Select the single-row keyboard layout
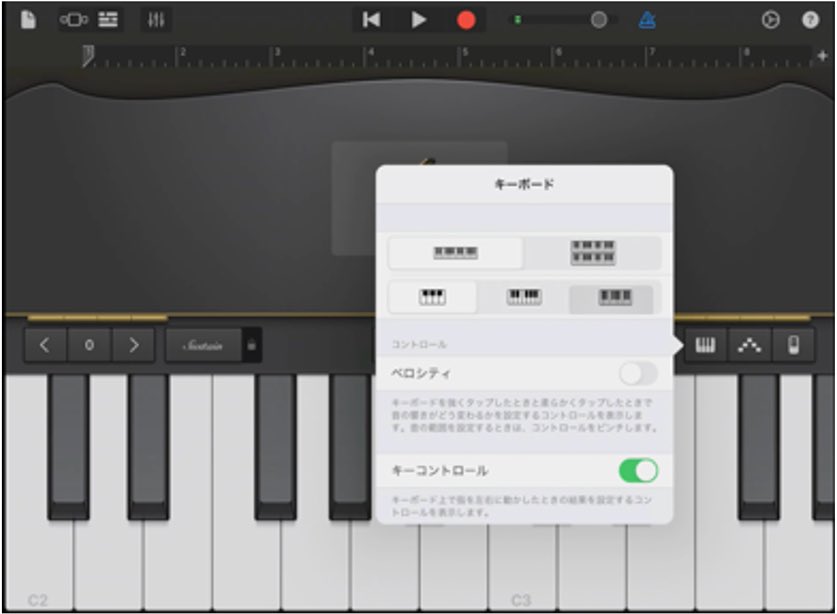The width and height of the screenshot is (837, 614). 455,253
